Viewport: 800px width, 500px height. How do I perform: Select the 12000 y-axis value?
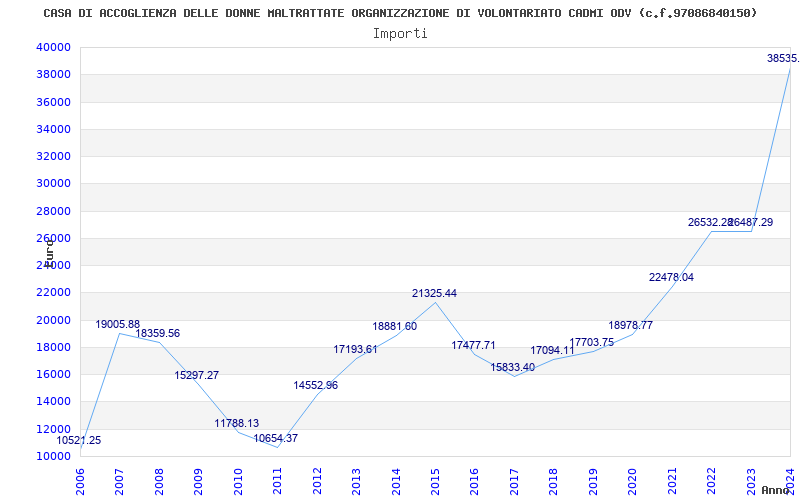(x=53, y=429)
